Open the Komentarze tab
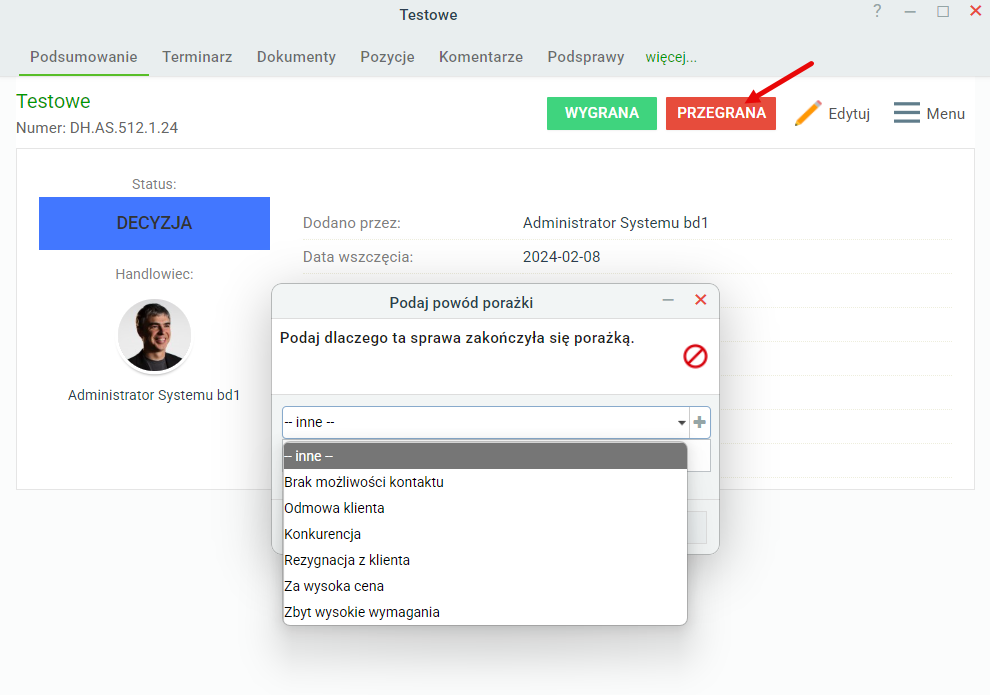This screenshot has width=990, height=695. [x=481, y=57]
